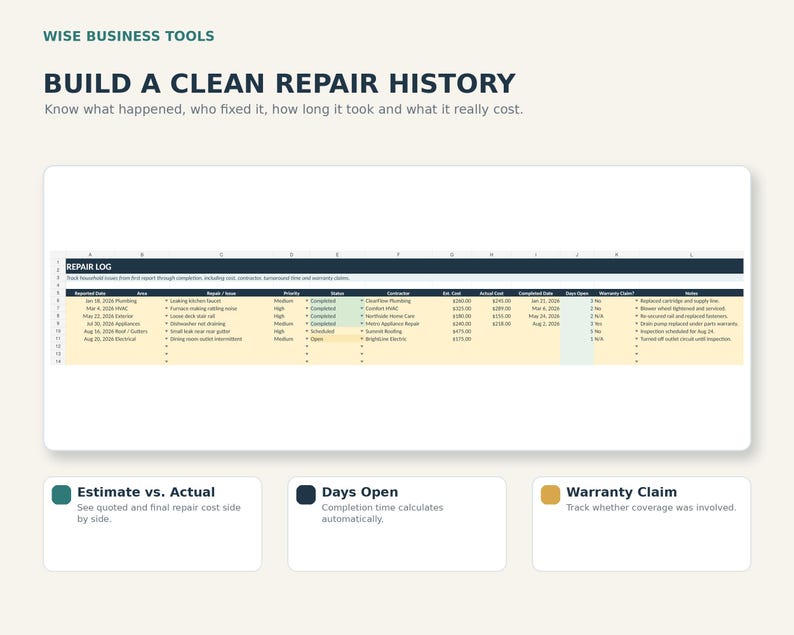Select column C header
This screenshot has height=635, width=794.
[221, 255]
